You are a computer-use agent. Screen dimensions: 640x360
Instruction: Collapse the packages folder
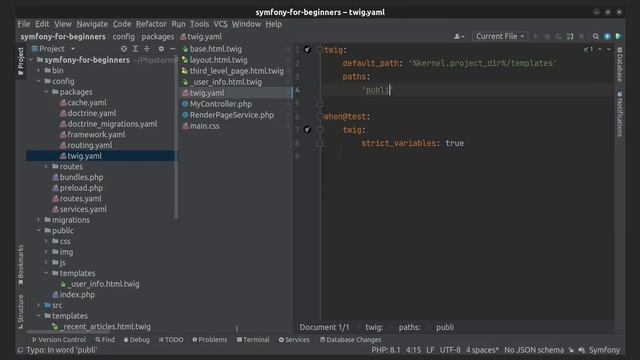(46, 92)
